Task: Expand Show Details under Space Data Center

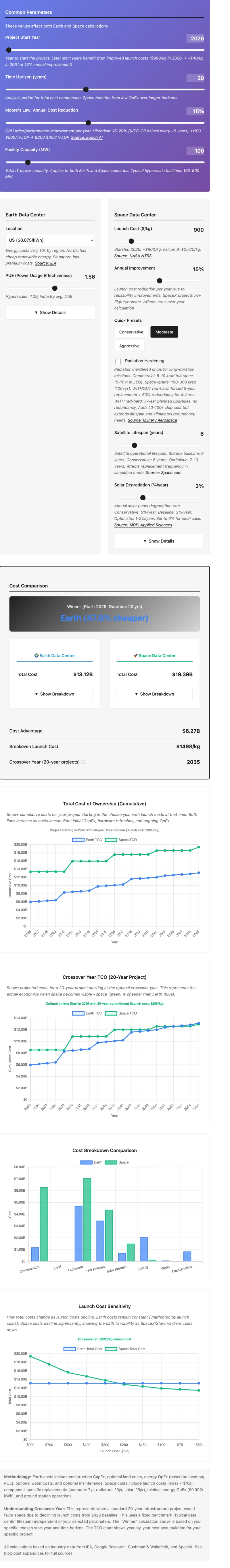Action: click(x=159, y=541)
